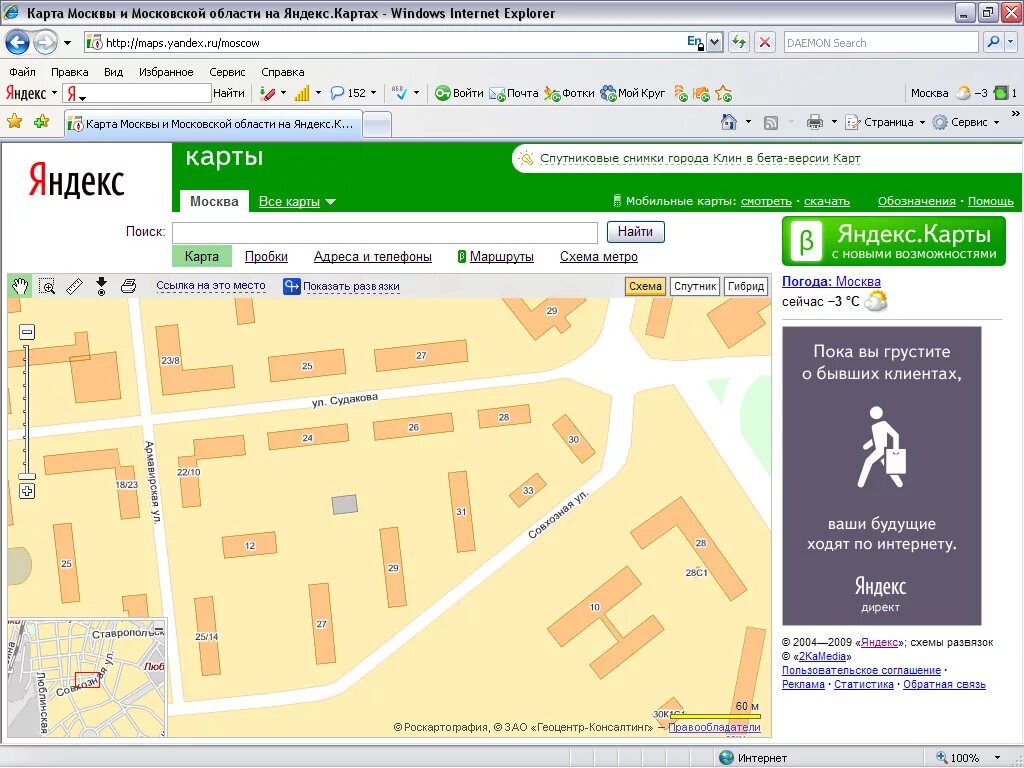Image resolution: width=1024 pixels, height=768 pixels.
Task: Click the Правообладатели copyright link
Action: pyautogui.click(x=714, y=727)
